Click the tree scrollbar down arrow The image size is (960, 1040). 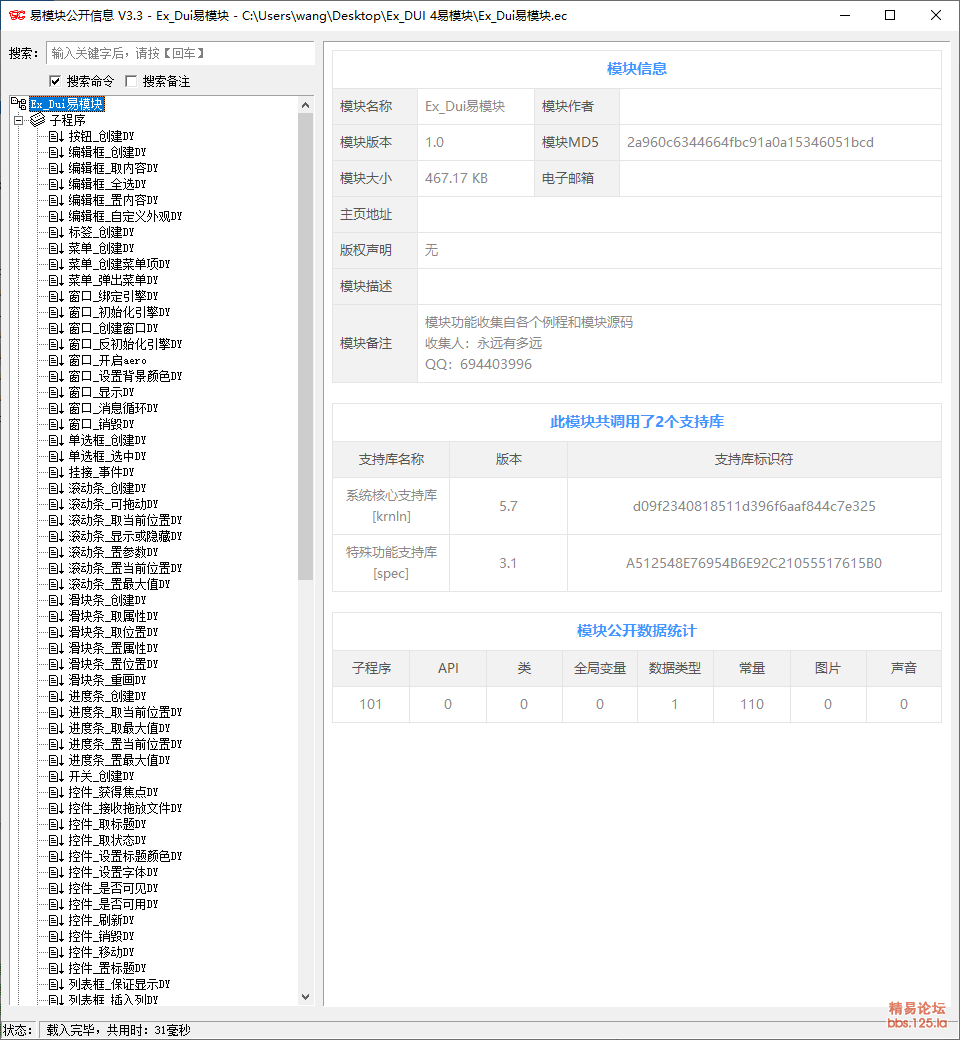(306, 997)
